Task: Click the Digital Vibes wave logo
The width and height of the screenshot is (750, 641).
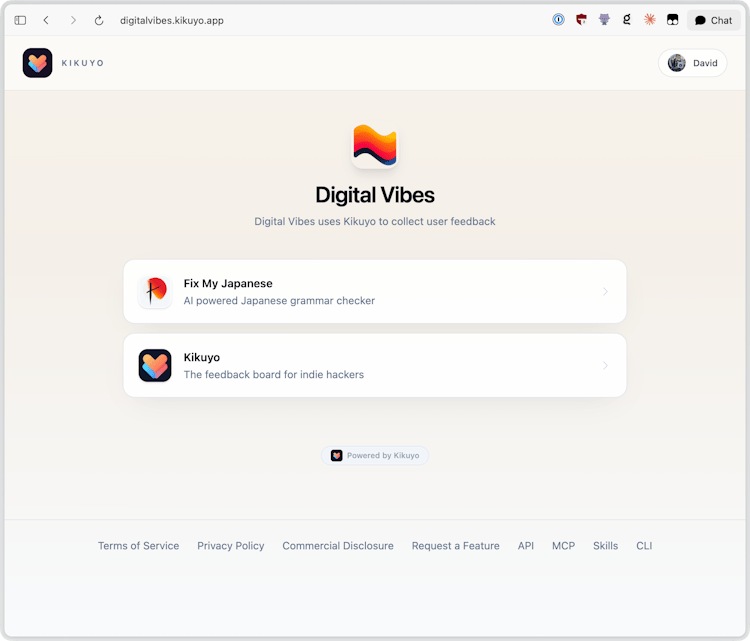Action: [375, 146]
